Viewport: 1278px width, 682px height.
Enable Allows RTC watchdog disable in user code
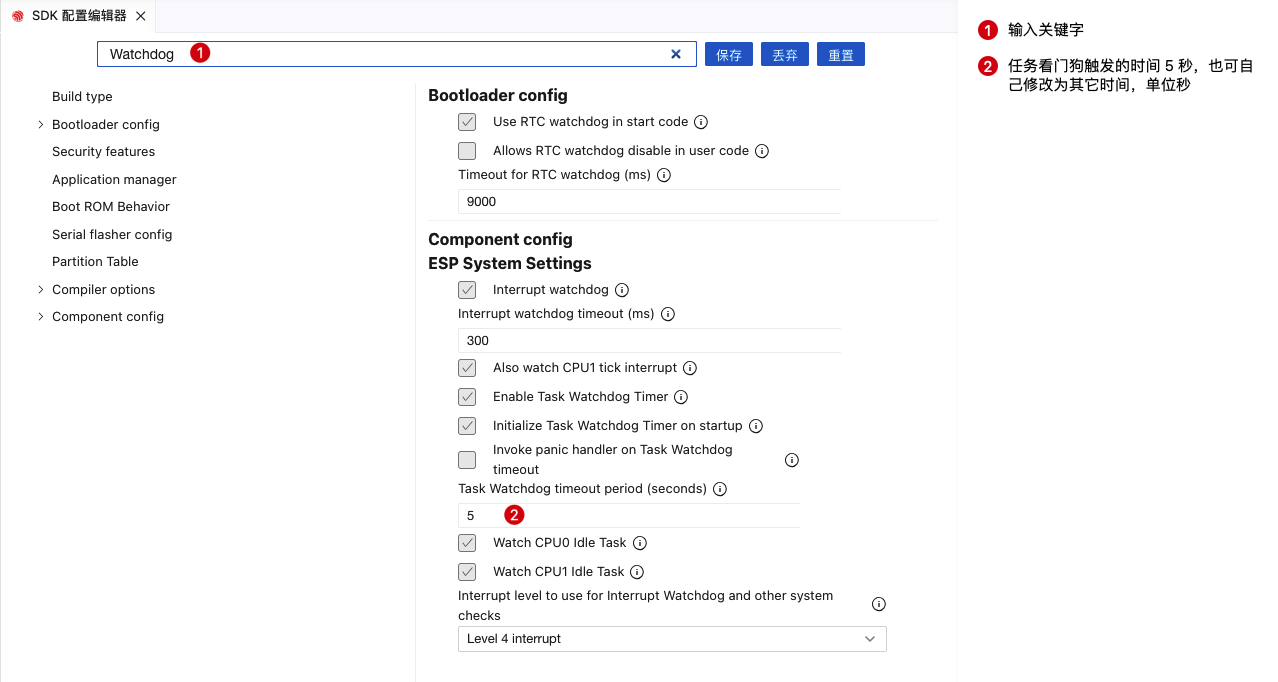point(467,151)
